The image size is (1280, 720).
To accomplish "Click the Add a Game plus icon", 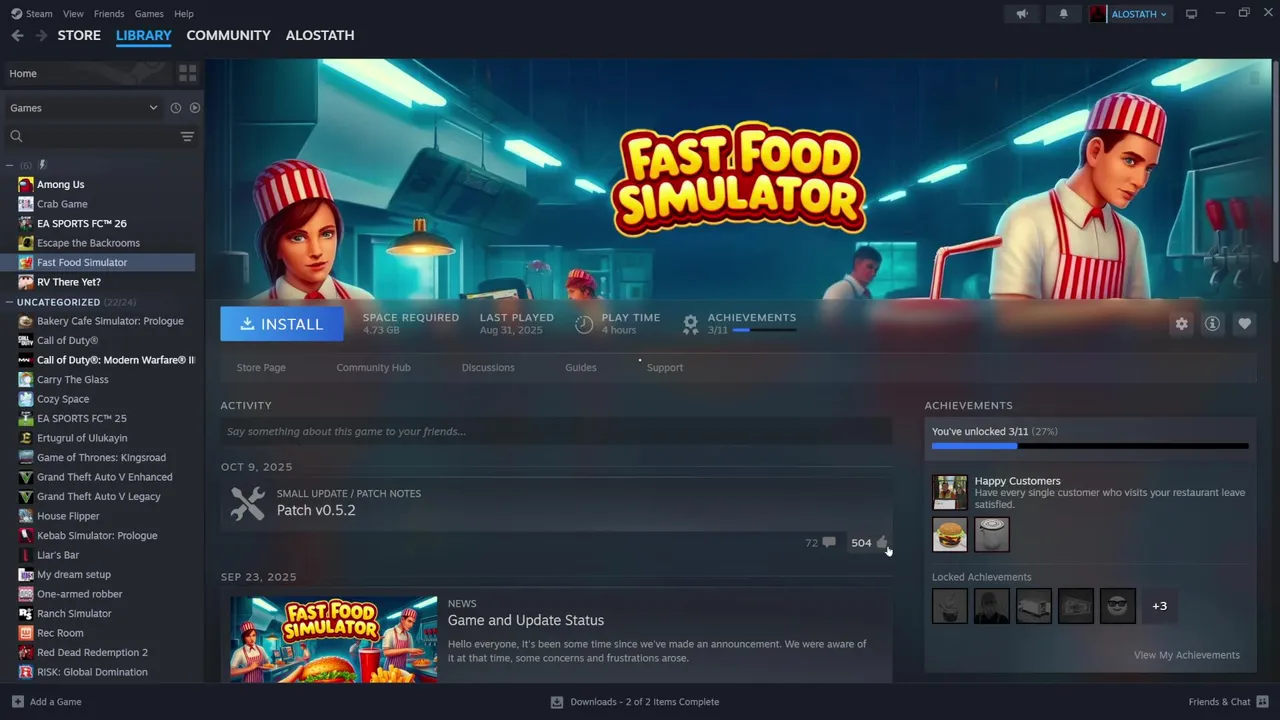I will click(17, 701).
